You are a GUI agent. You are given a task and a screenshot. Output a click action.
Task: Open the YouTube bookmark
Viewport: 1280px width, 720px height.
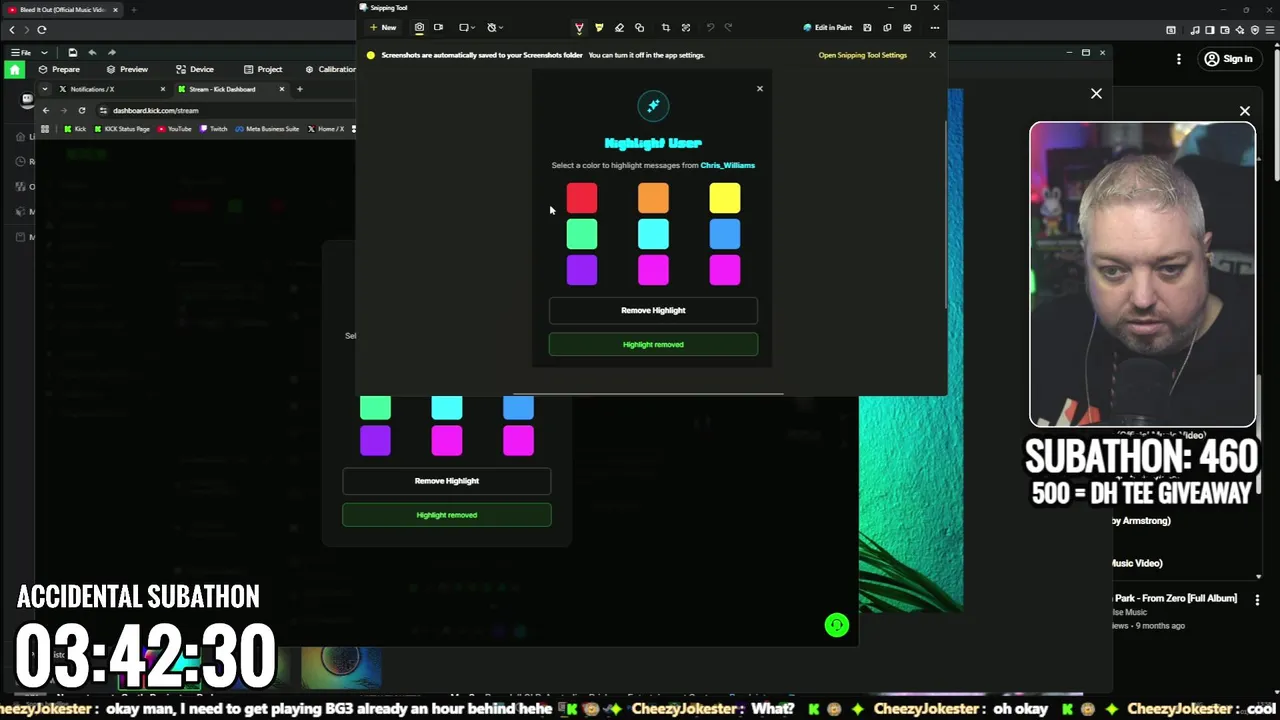(174, 129)
